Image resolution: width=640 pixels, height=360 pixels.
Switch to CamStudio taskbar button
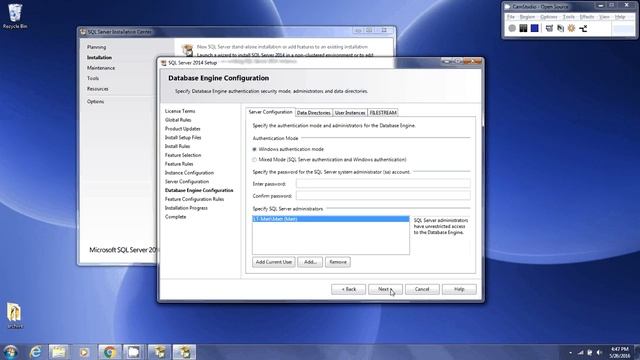134,351
